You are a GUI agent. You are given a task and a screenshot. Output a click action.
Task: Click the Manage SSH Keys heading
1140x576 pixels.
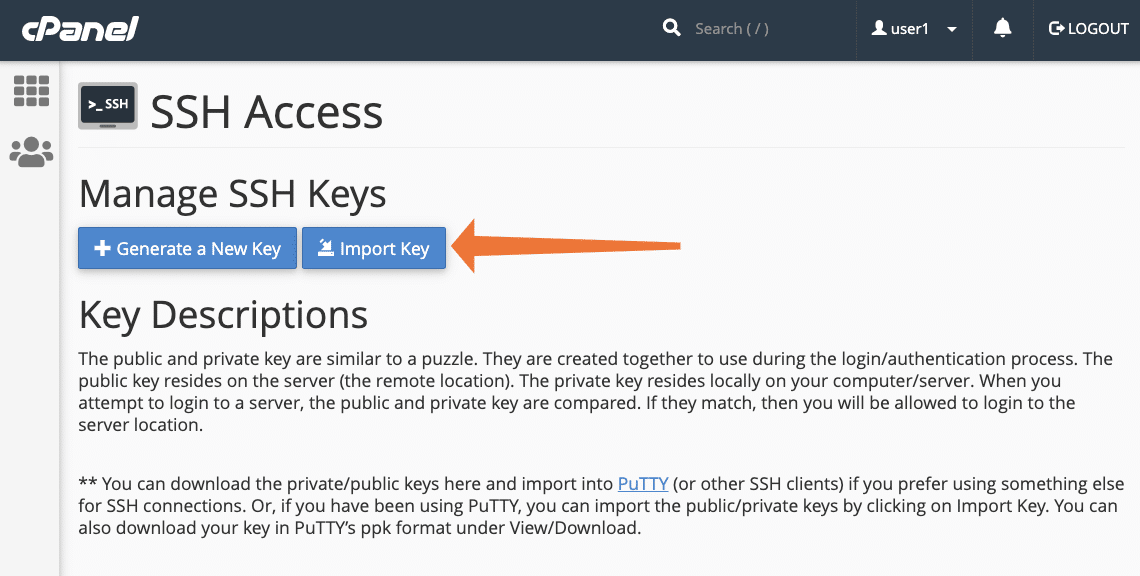tap(232, 194)
